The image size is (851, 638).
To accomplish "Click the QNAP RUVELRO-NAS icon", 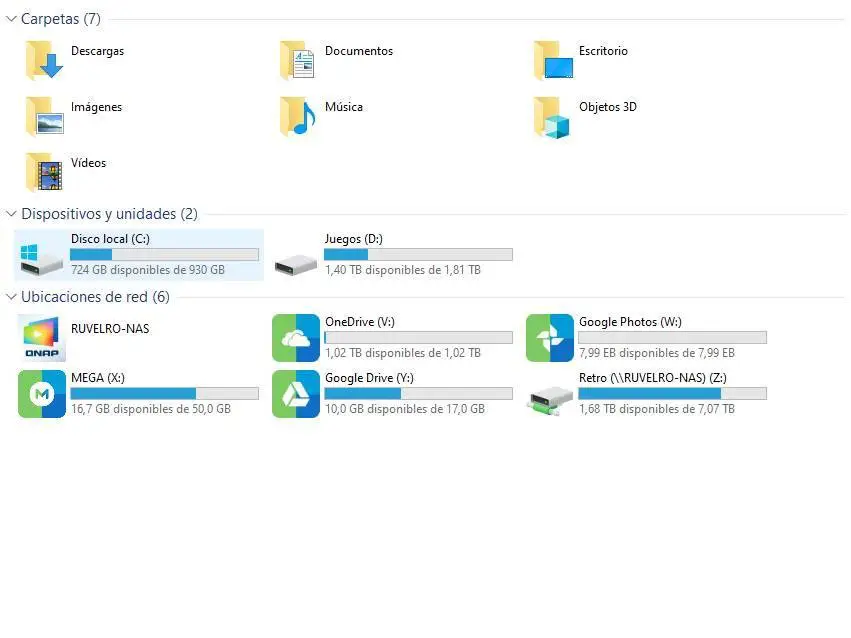I will pyautogui.click(x=42, y=338).
